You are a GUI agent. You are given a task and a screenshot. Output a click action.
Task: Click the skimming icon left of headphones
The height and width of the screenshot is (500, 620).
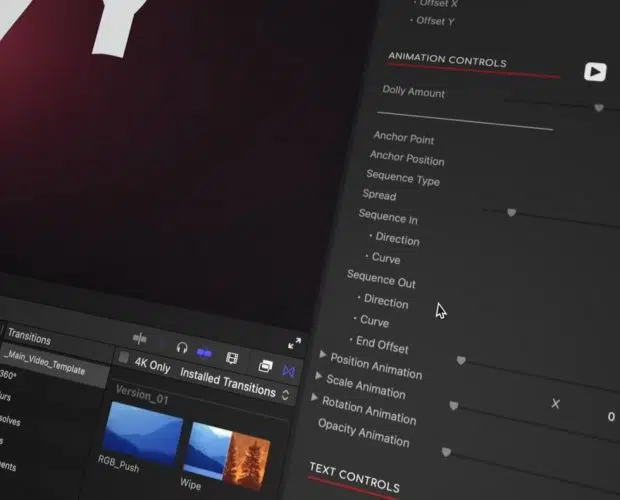pos(140,338)
